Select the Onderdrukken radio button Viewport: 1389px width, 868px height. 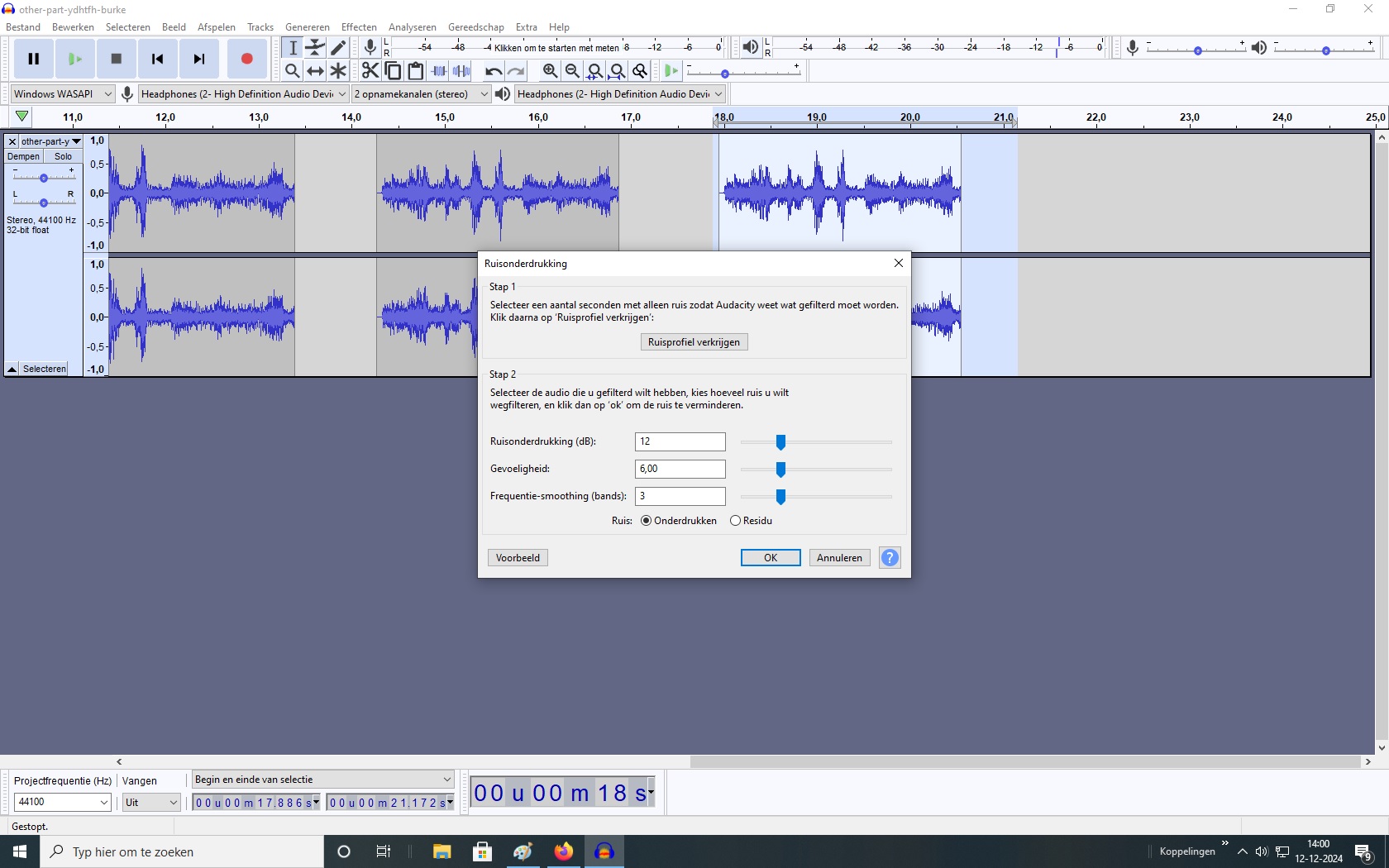pos(647,521)
